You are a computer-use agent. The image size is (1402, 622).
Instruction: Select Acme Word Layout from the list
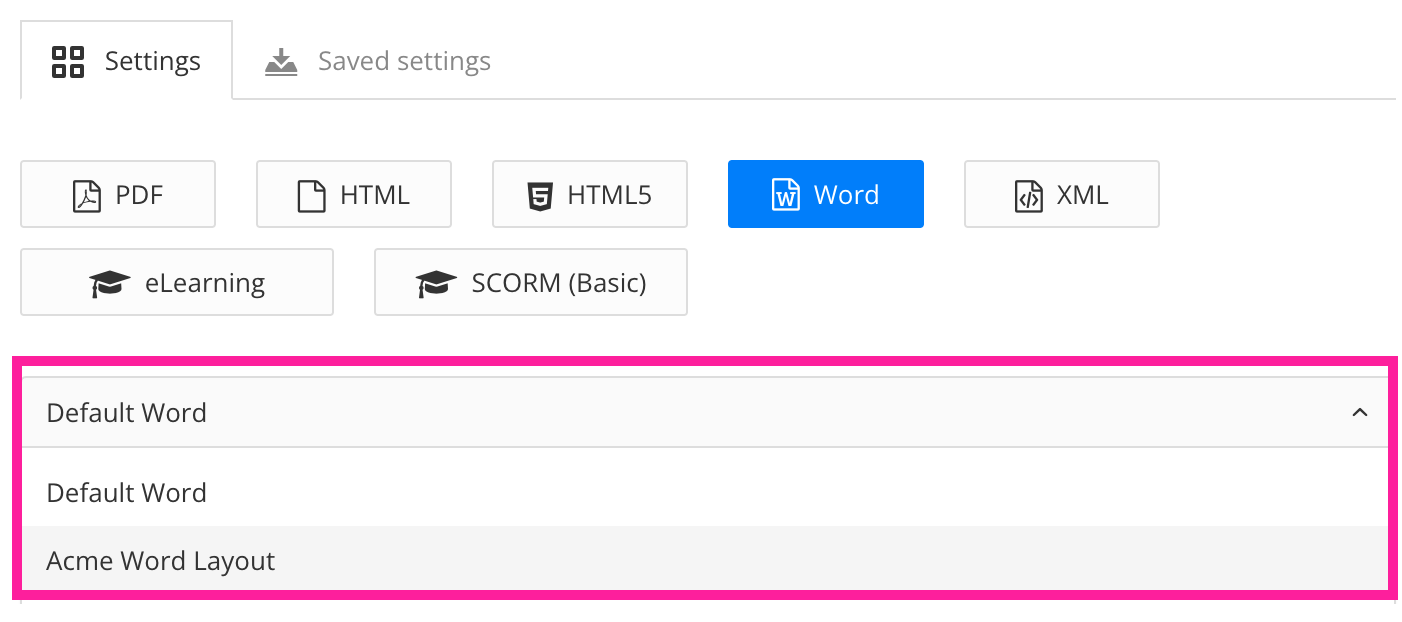point(160,560)
